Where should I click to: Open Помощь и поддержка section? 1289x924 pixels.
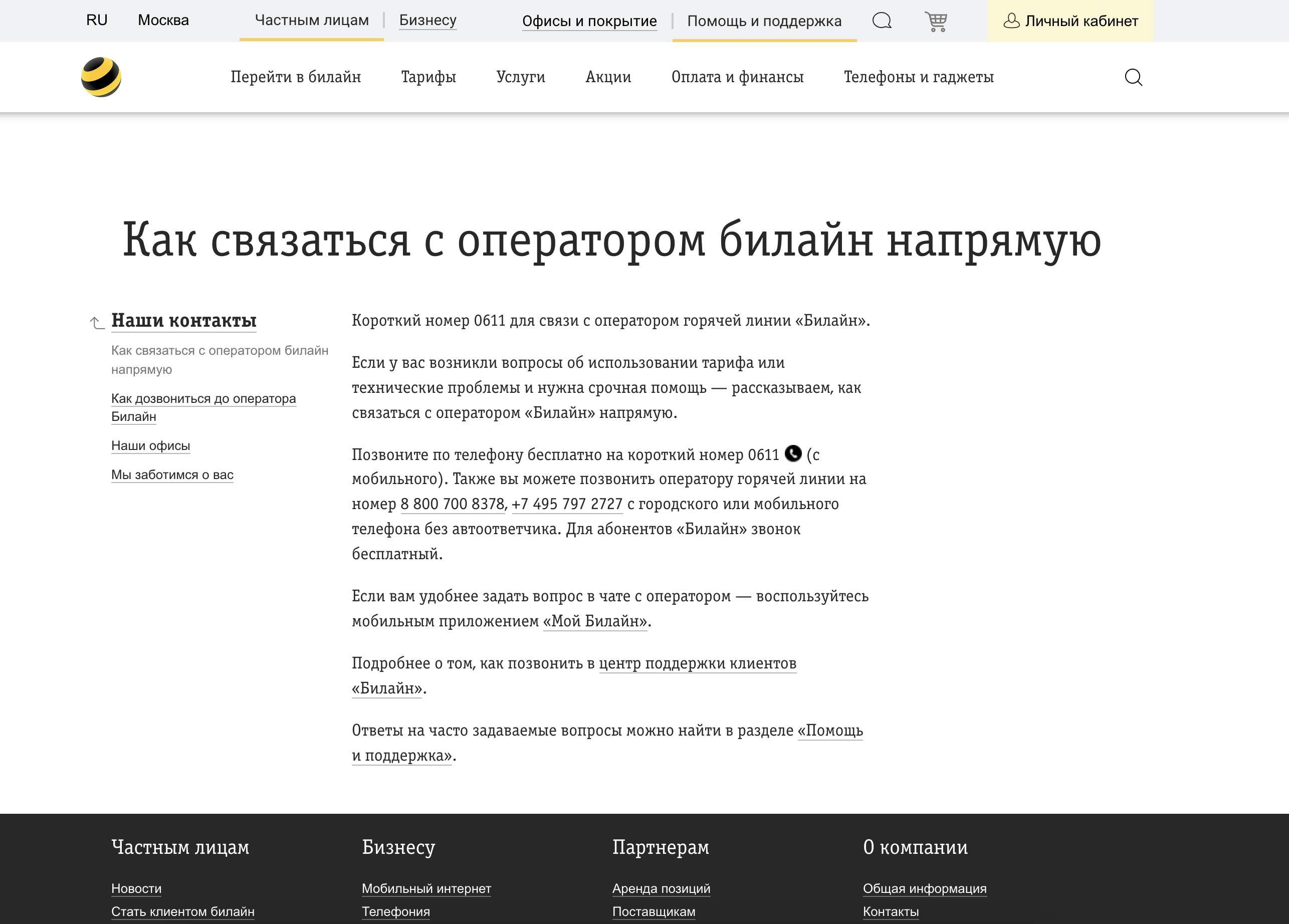(x=764, y=22)
